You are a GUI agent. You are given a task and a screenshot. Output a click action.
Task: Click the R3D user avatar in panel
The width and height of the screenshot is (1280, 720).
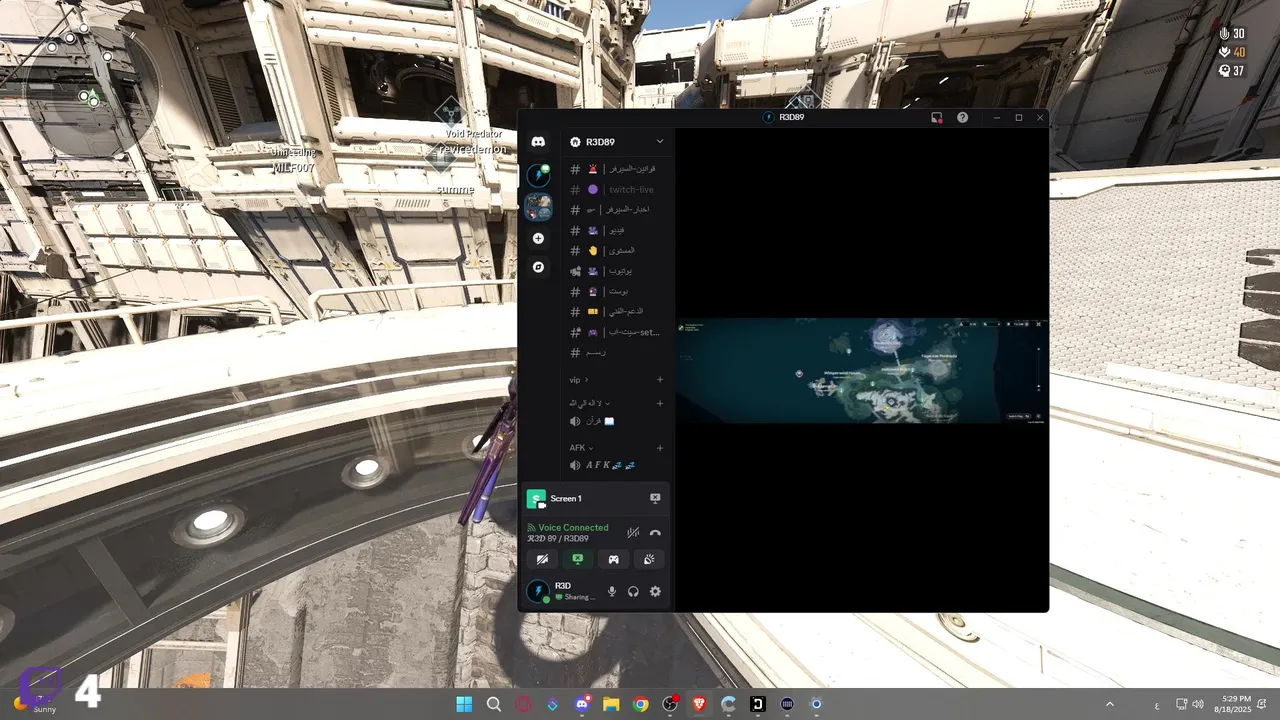[x=538, y=591]
